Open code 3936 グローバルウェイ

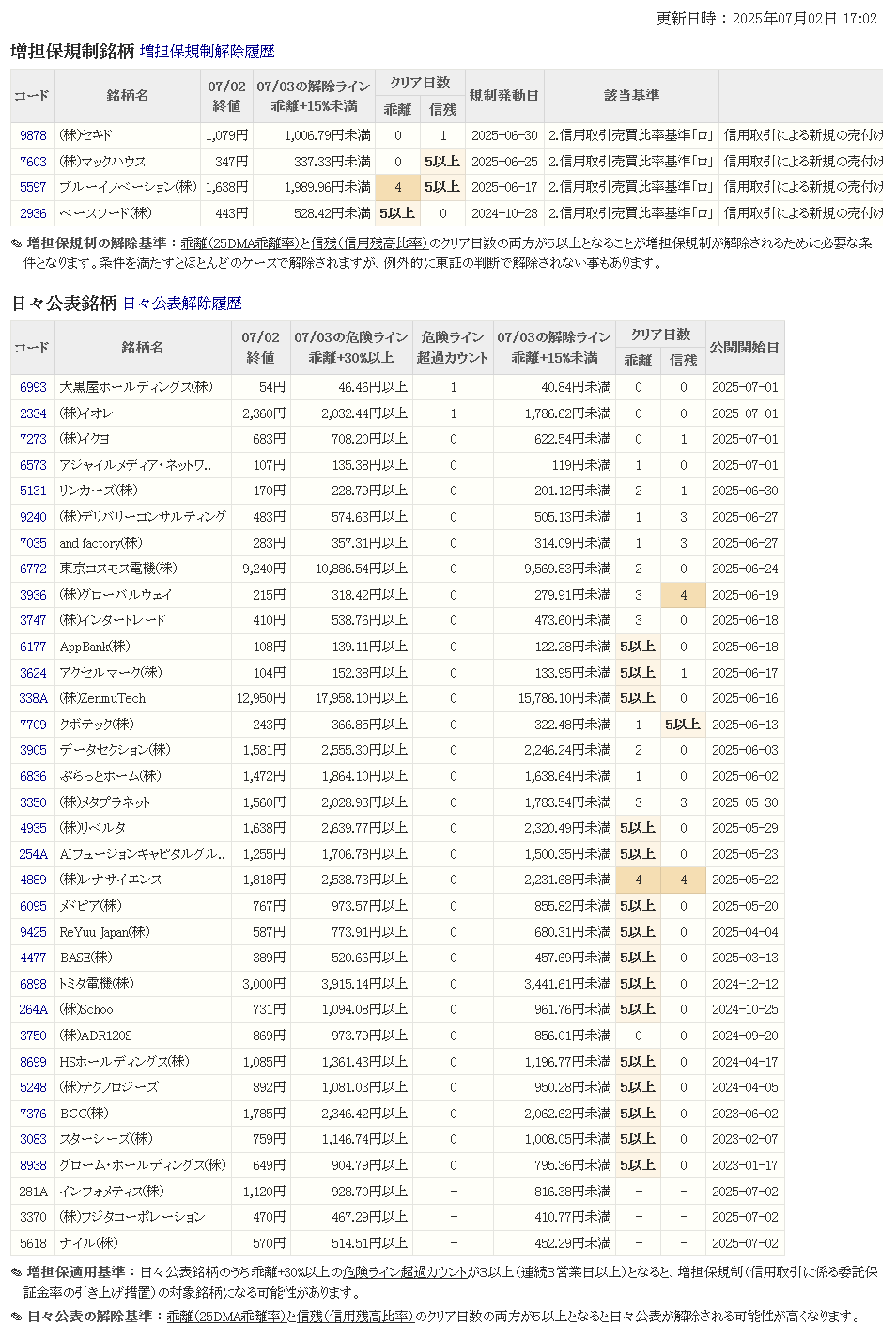[x=33, y=595]
